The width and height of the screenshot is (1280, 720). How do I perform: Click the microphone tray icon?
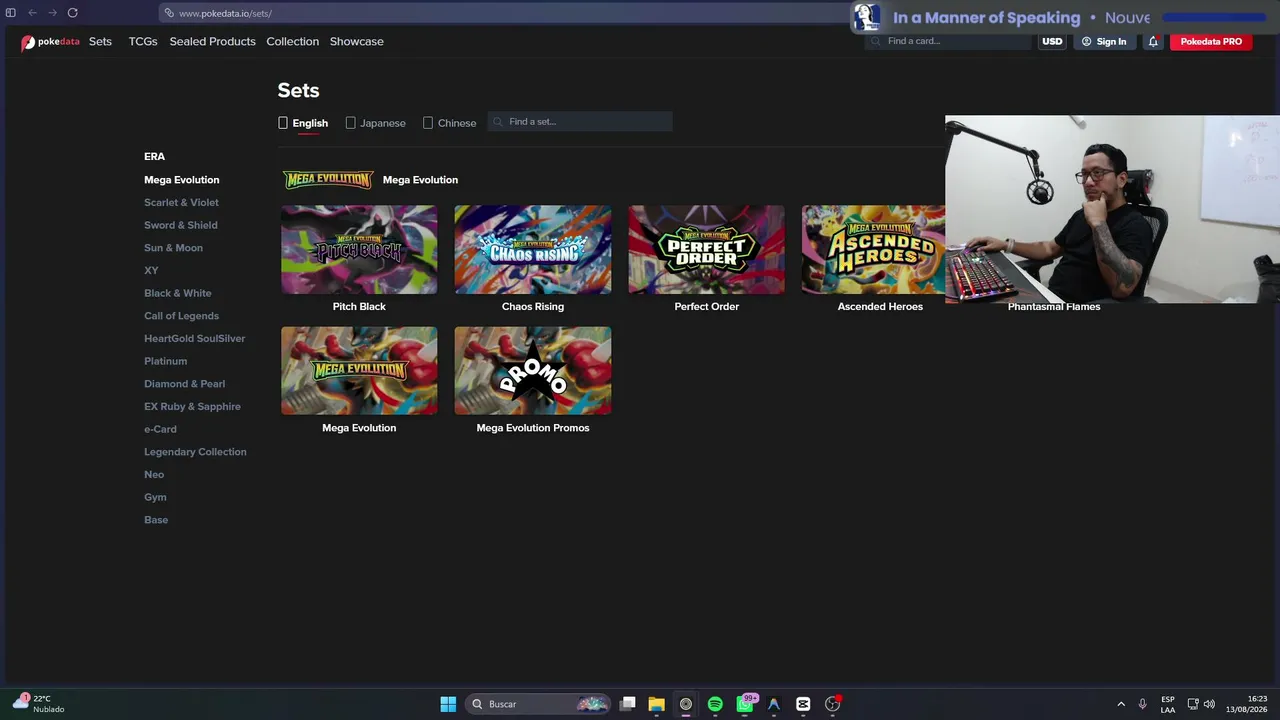point(1142,704)
